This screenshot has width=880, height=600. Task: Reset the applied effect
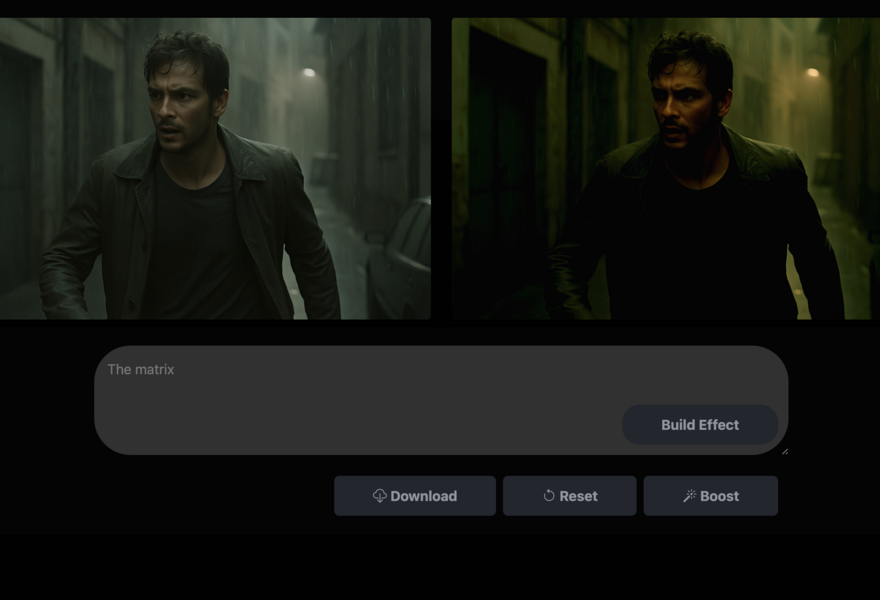coord(570,496)
